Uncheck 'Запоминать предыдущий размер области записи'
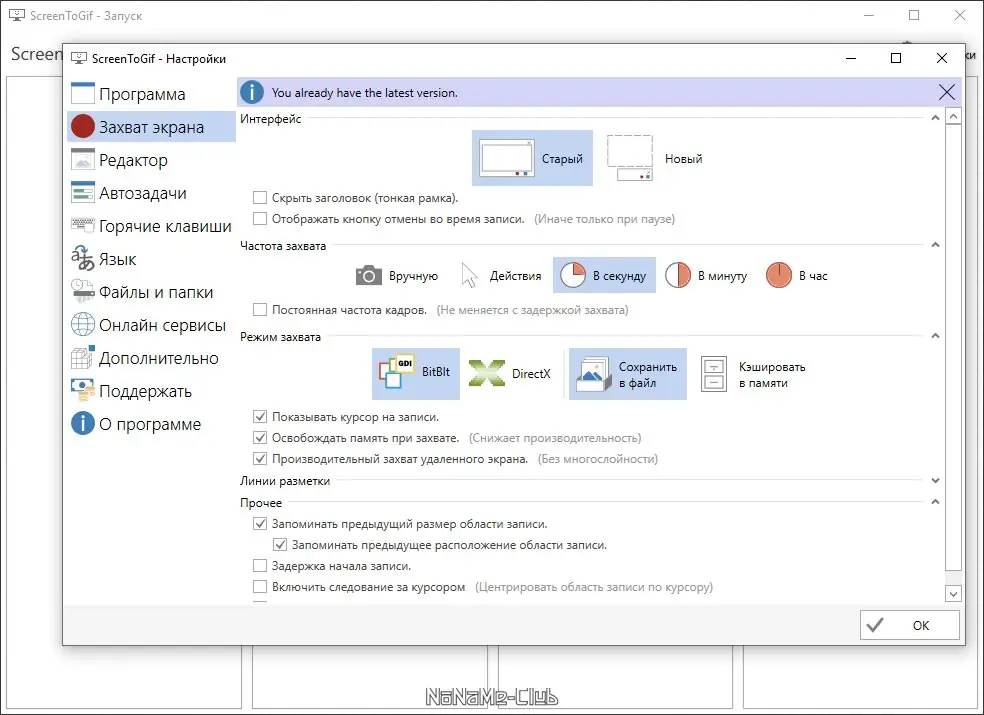 pos(260,524)
